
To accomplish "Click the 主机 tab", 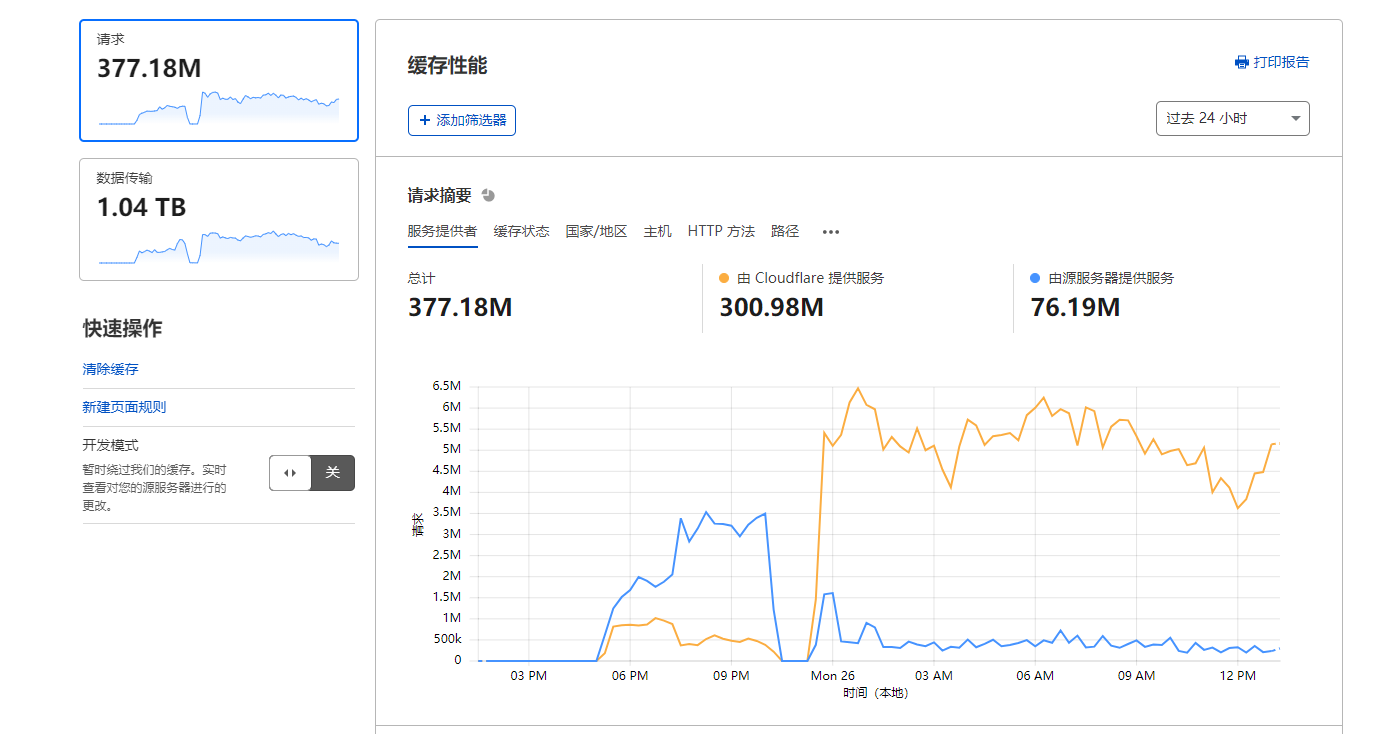I will (x=657, y=231).
